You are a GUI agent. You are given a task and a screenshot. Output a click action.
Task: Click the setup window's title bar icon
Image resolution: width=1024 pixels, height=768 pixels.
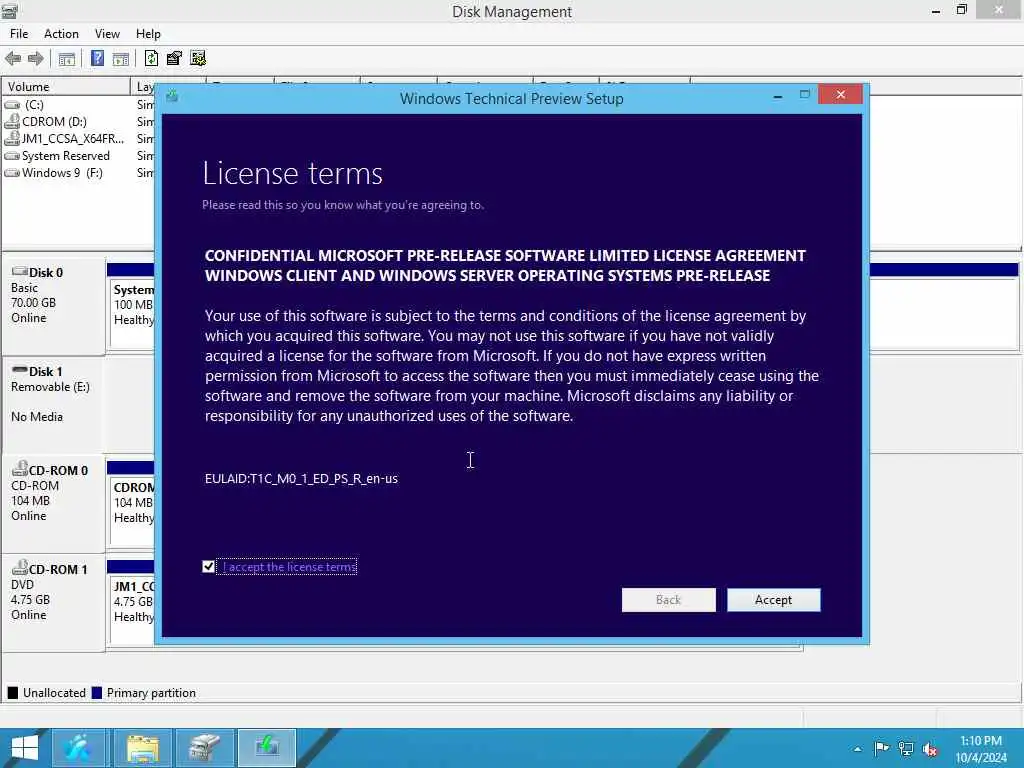pyautogui.click(x=172, y=97)
